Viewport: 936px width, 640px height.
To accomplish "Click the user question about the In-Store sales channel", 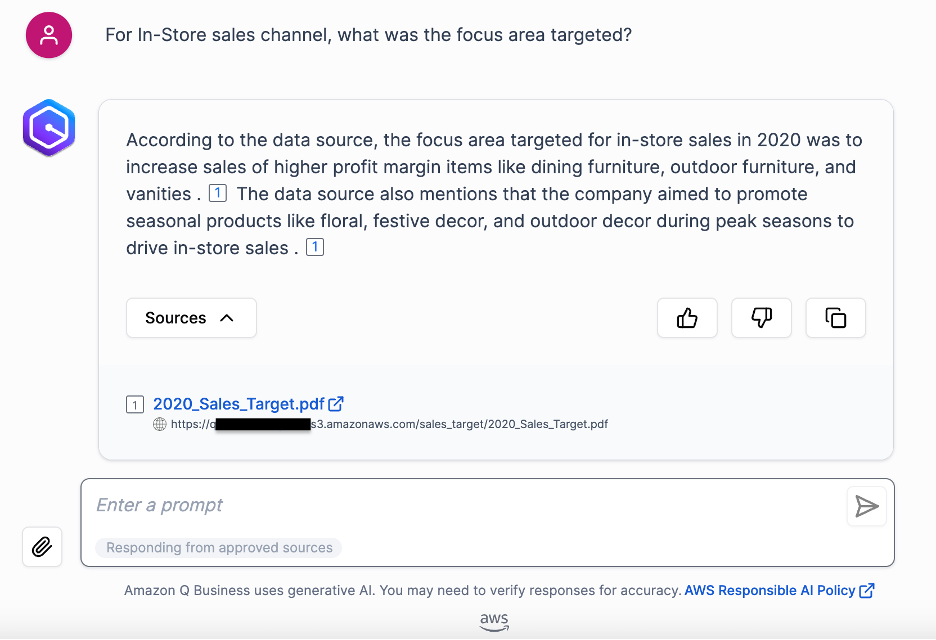I will coord(368,35).
